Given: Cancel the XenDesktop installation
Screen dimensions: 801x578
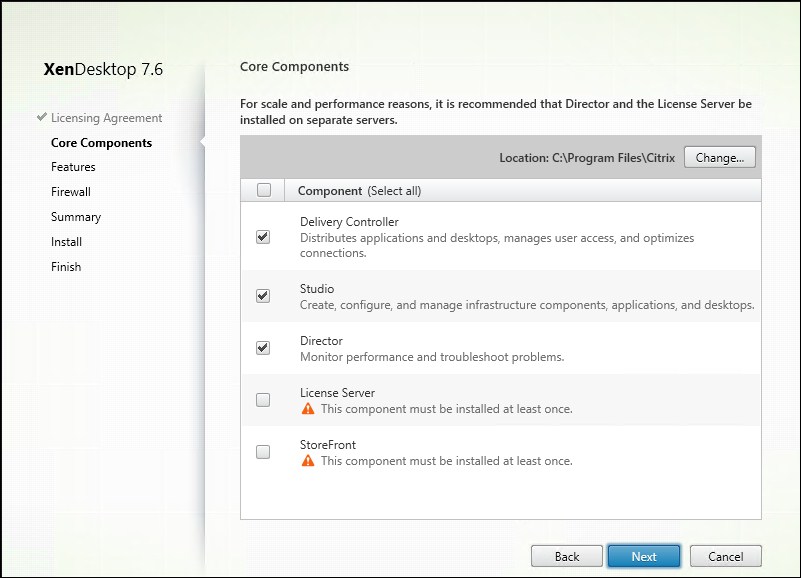Looking at the screenshot, I should coord(725,556).
